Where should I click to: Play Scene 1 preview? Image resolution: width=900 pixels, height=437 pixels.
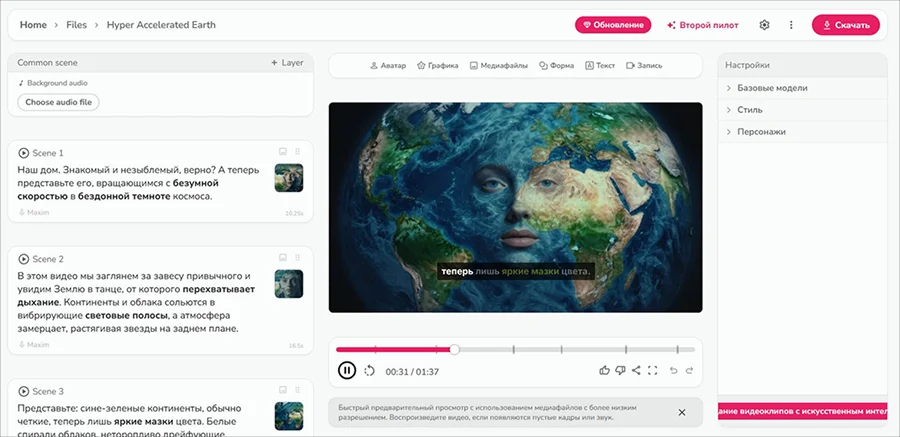pos(24,153)
